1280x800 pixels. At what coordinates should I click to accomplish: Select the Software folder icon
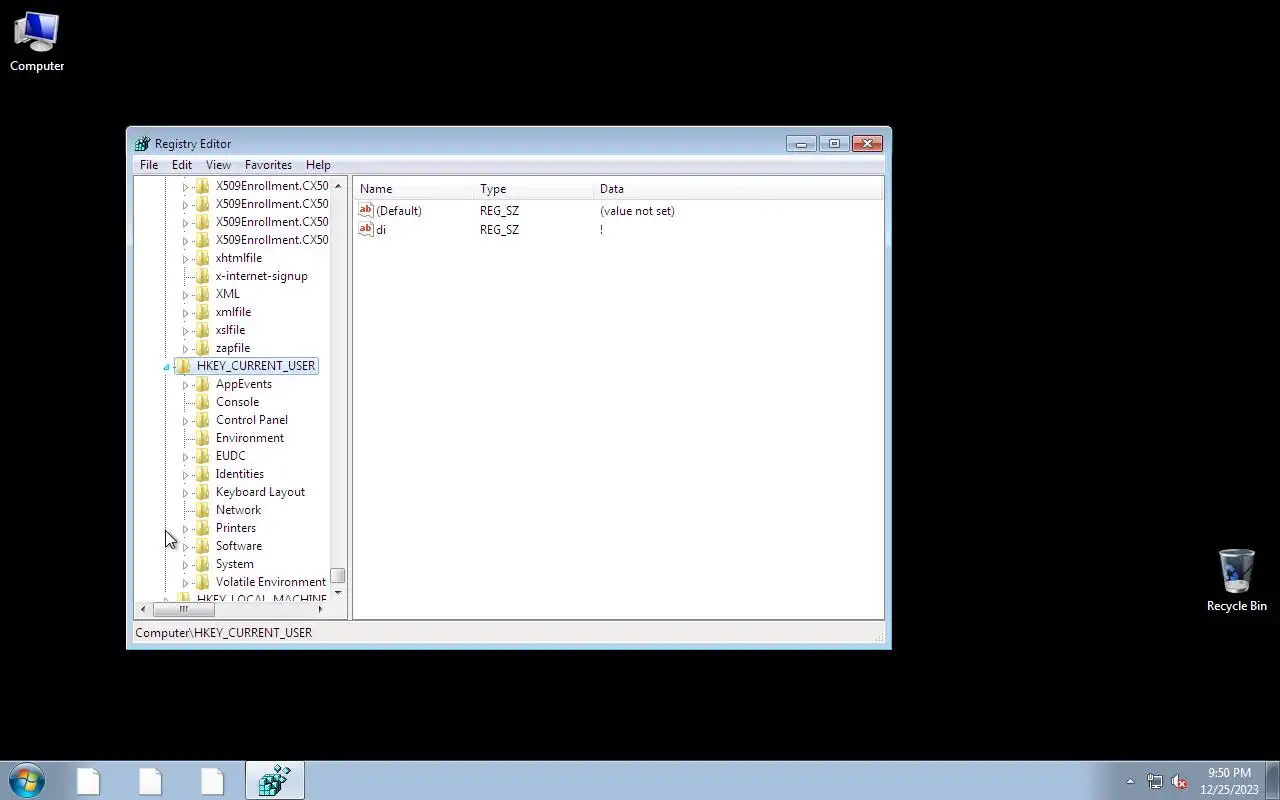[x=203, y=546]
